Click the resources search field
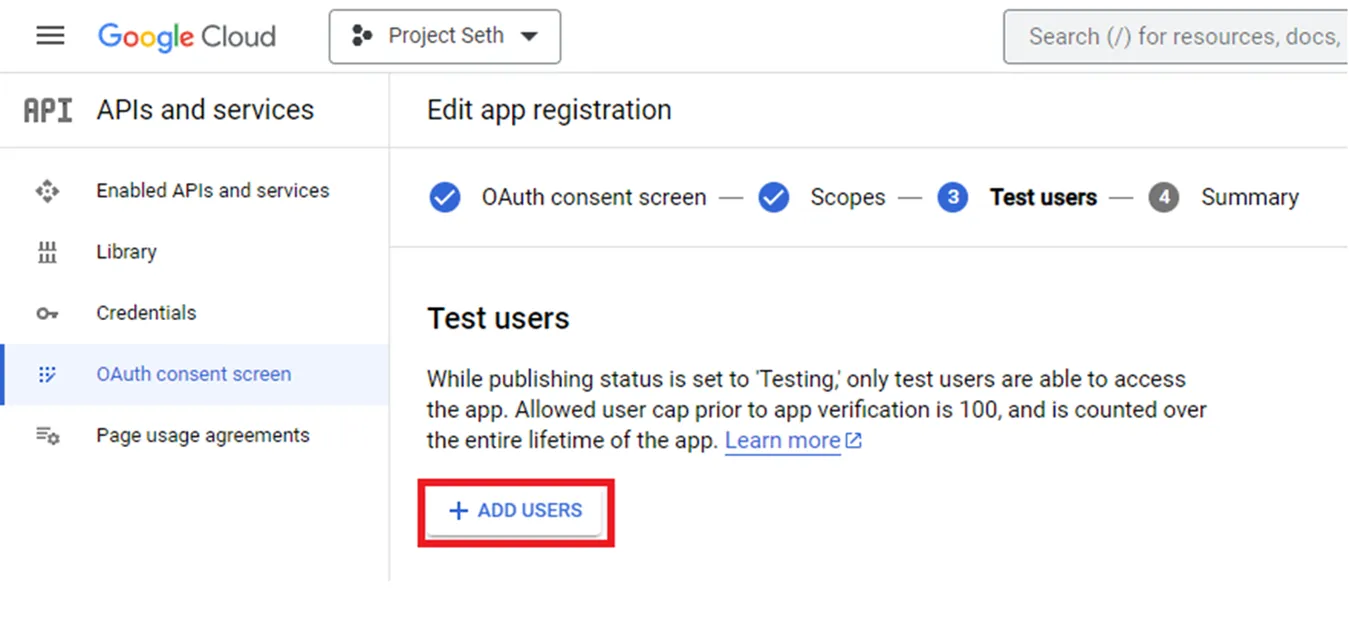Viewport: 1349px width, 630px height. (1180, 36)
